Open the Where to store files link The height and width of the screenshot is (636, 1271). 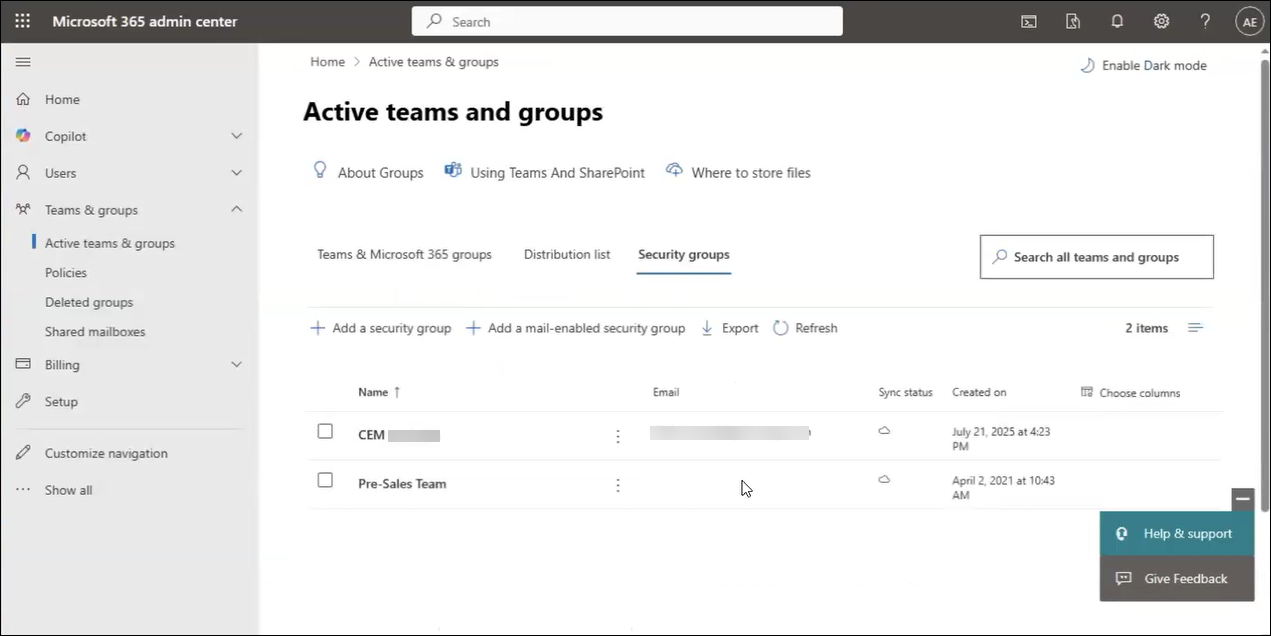750,172
